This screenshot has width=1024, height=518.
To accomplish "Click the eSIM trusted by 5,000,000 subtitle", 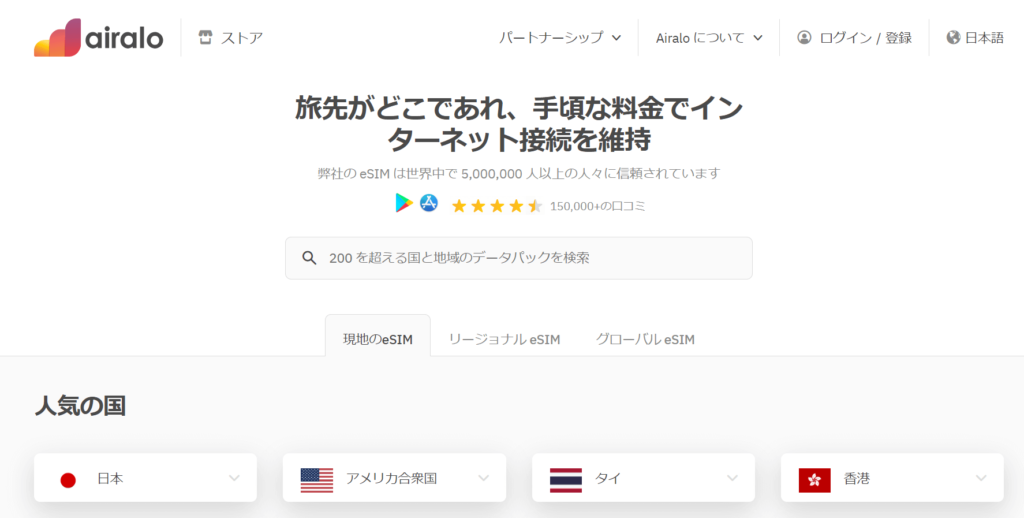I will coord(519,174).
